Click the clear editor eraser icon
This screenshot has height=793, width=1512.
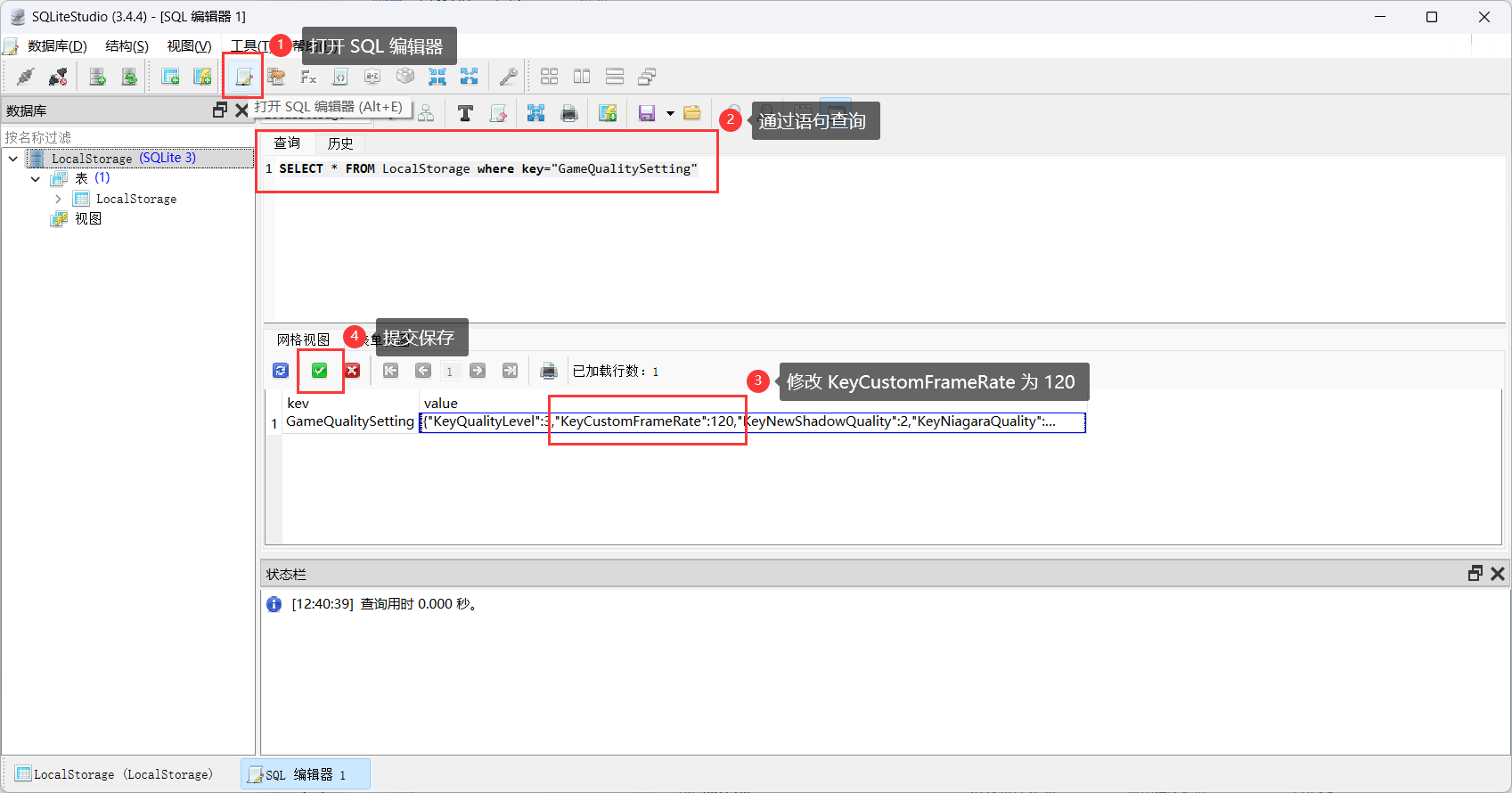point(498,113)
